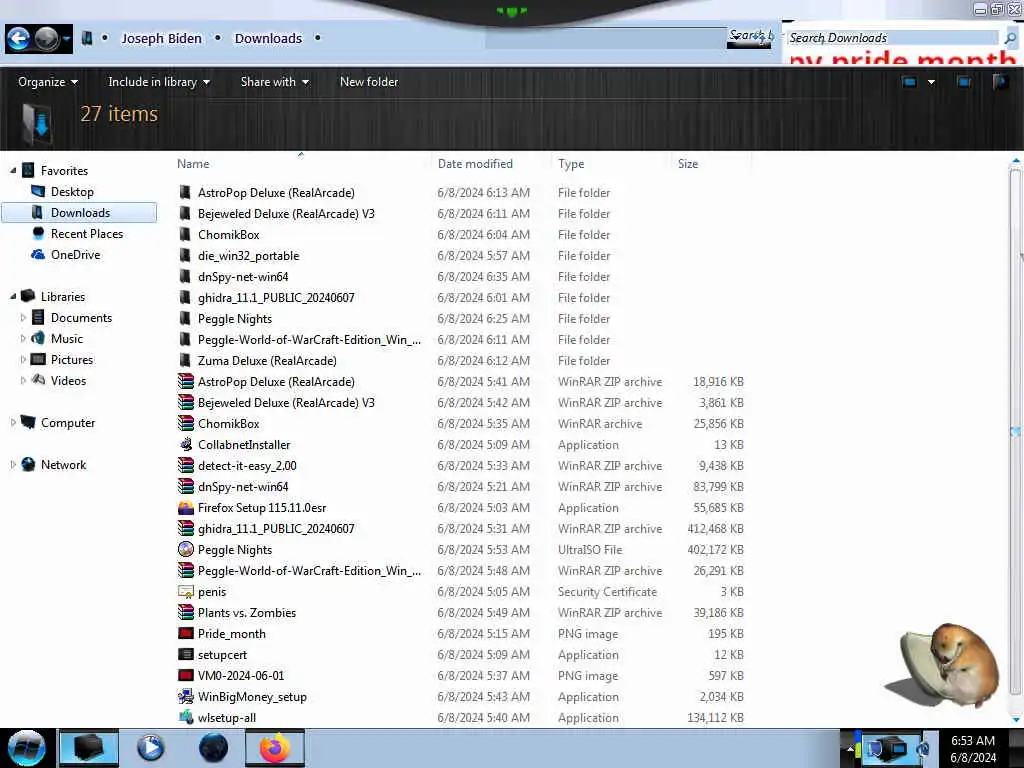The height and width of the screenshot is (768, 1024).
Task: Select Desktop in Favorites
Action: coord(72,192)
